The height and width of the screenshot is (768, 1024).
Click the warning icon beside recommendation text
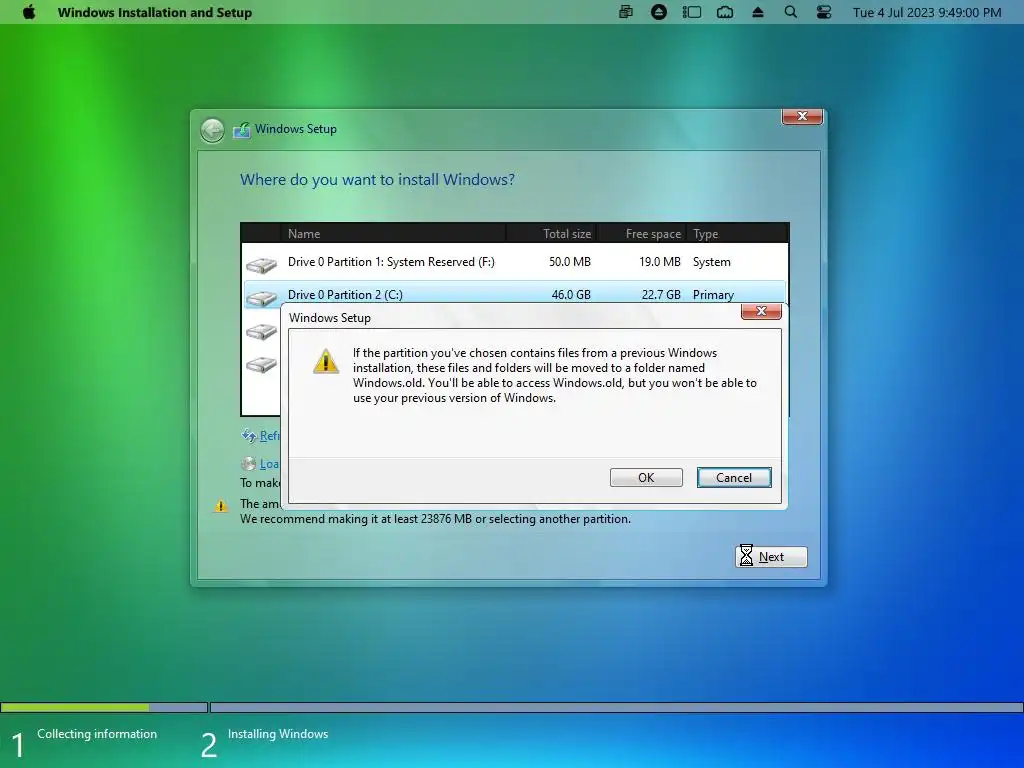[x=221, y=505]
